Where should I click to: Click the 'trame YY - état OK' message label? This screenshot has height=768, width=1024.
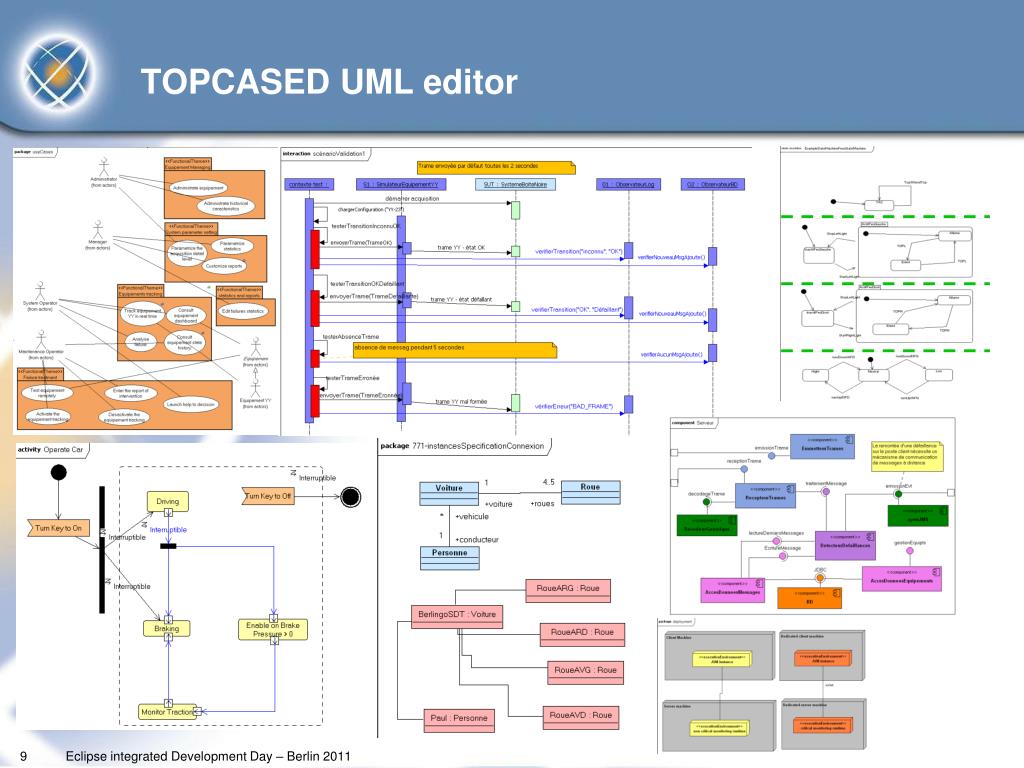click(x=461, y=248)
